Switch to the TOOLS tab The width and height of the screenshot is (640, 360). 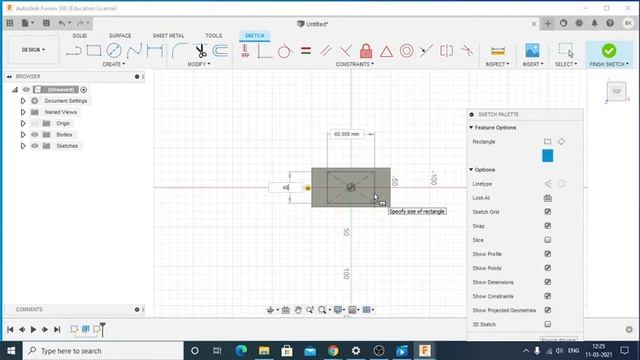(x=213, y=36)
